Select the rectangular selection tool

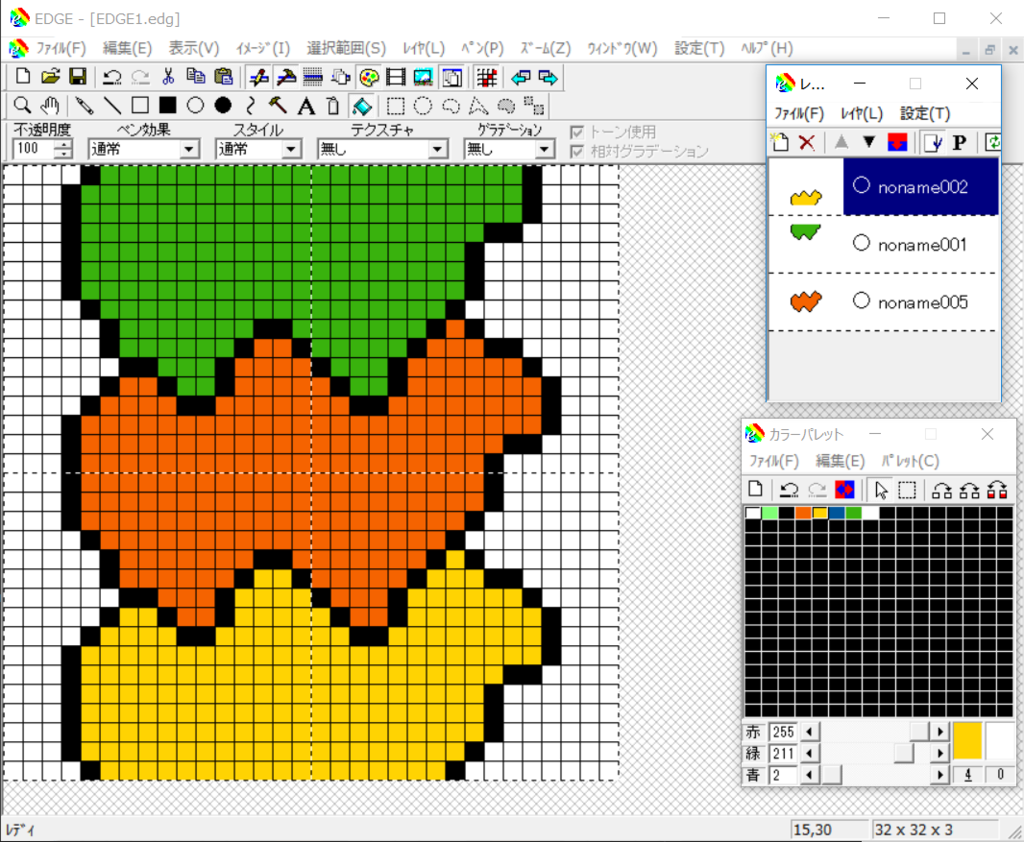pos(395,105)
